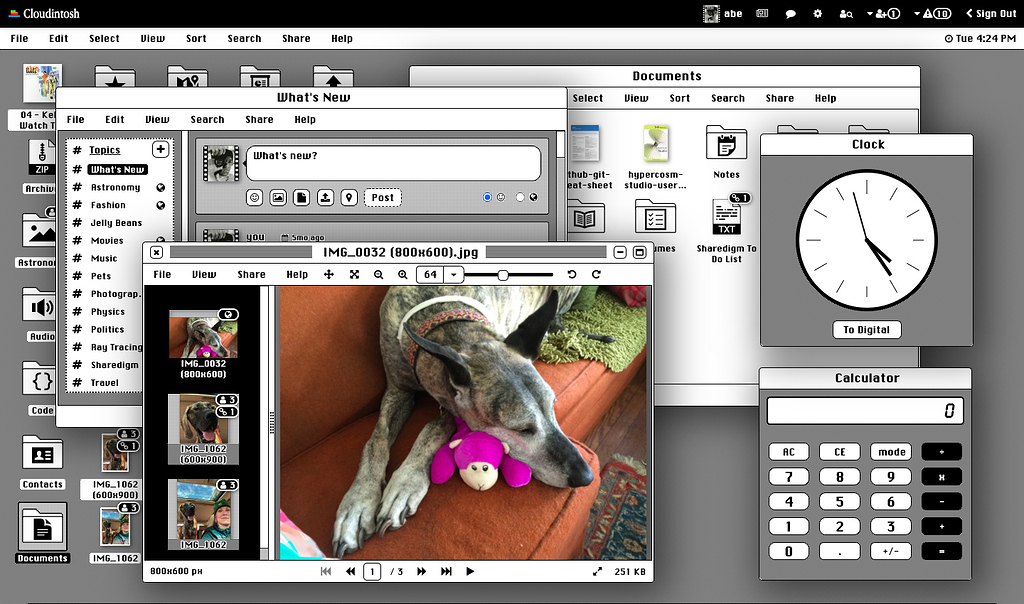Open settings via the gear icon
The image size is (1024, 604).
(818, 14)
